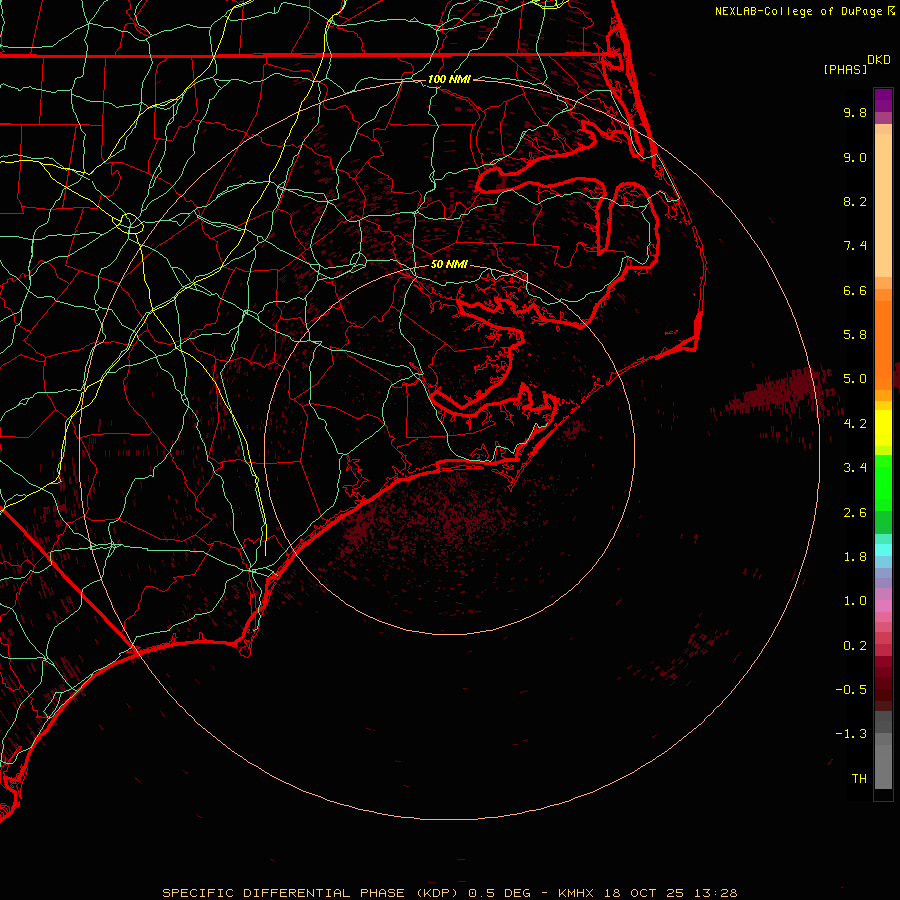The image size is (900, 900).
Task: Click the 100 NMI range ring label
Action: (x=449, y=79)
